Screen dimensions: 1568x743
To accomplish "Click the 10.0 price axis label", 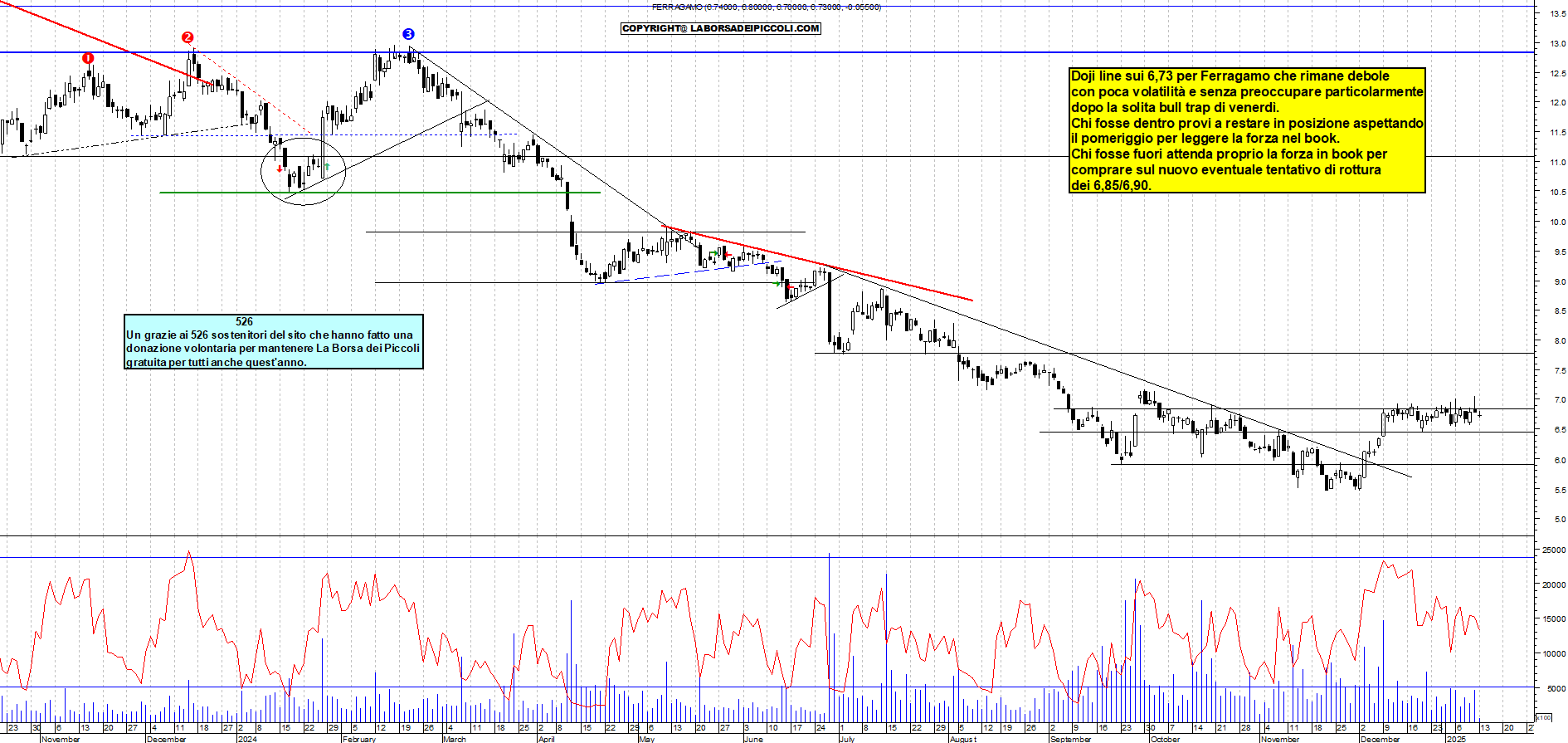I will [1558, 222].
